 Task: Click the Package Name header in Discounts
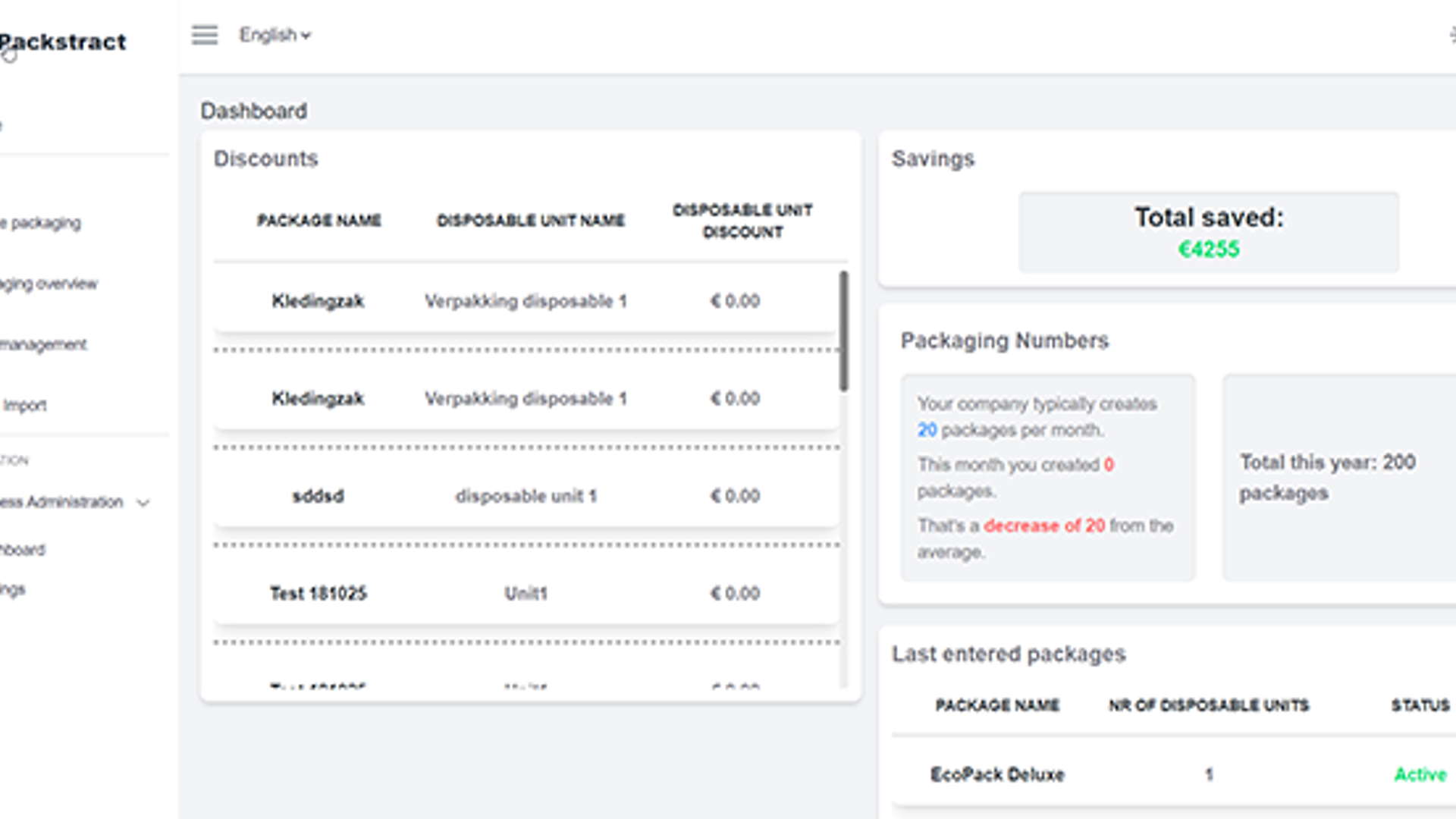(x=318, y=221)
